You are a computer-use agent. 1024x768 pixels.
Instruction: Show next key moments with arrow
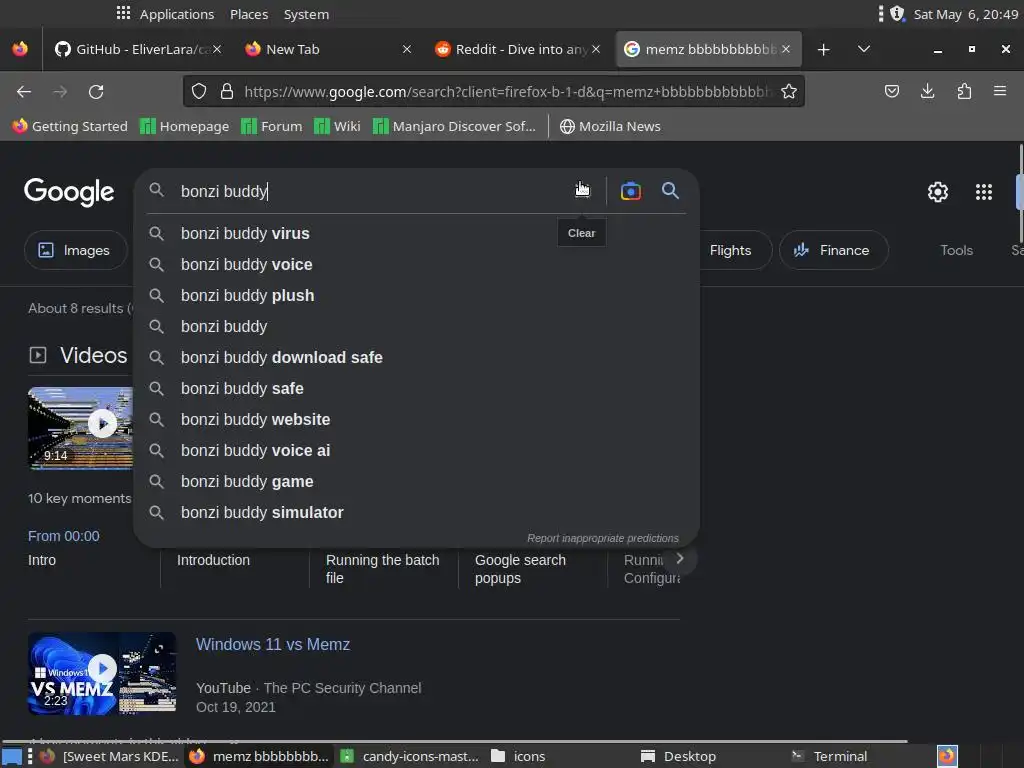680,558
